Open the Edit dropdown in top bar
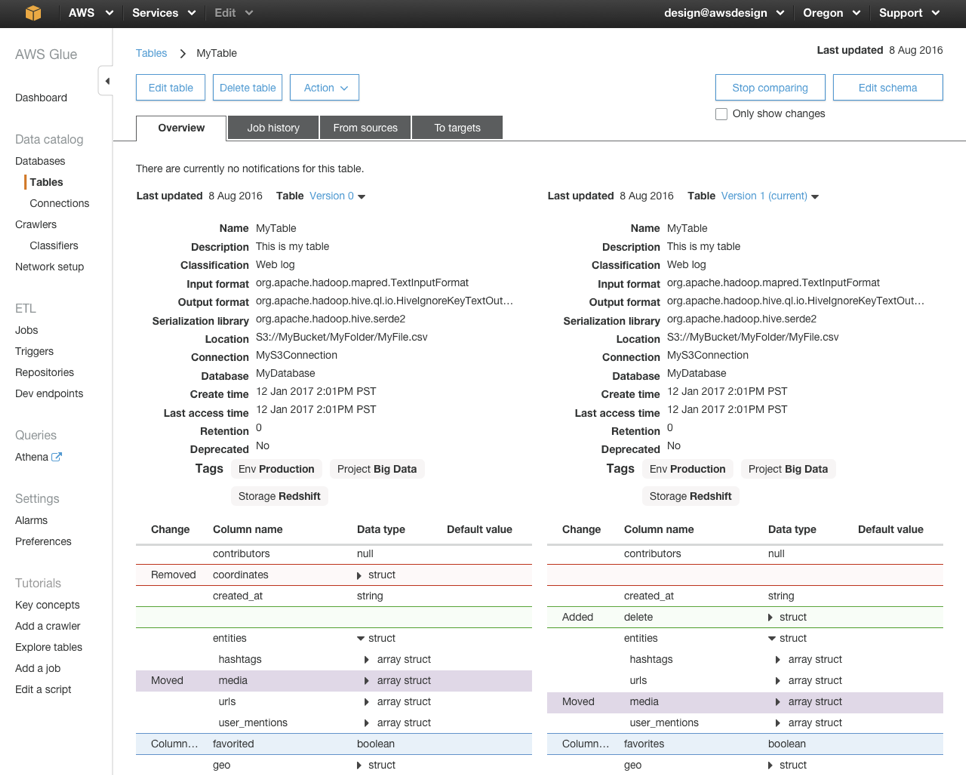This screenshot has width=966, height=775. (233, 13)
